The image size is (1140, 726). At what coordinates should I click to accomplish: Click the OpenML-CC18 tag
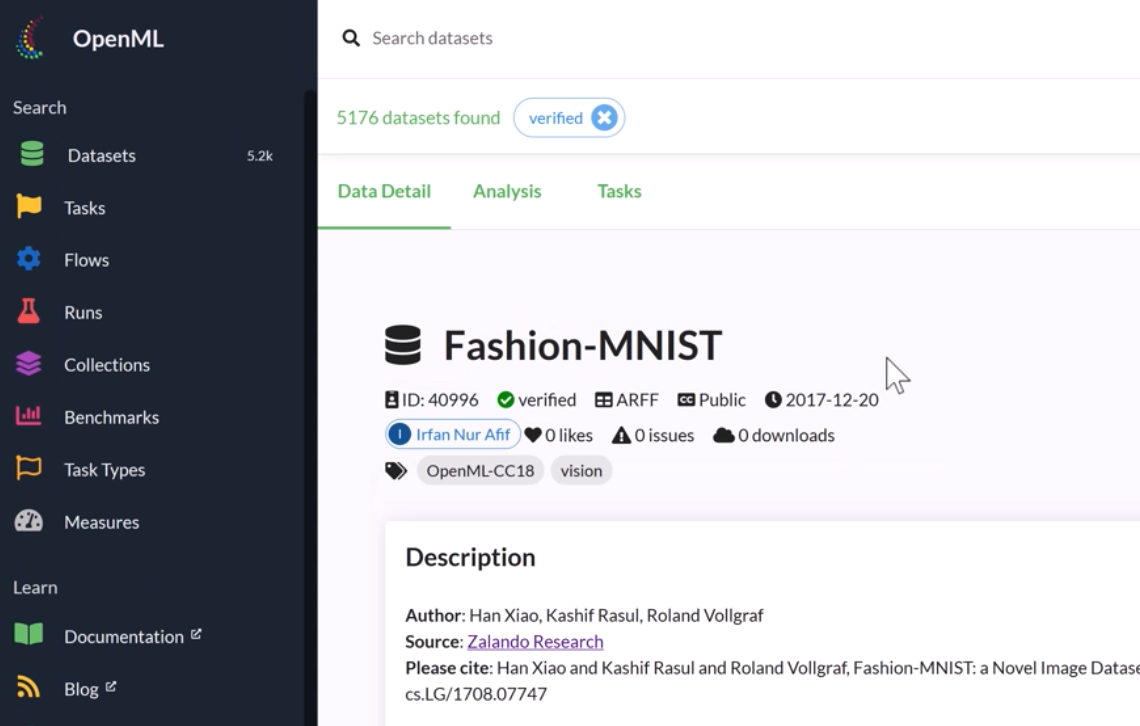(x=480, y=470)
